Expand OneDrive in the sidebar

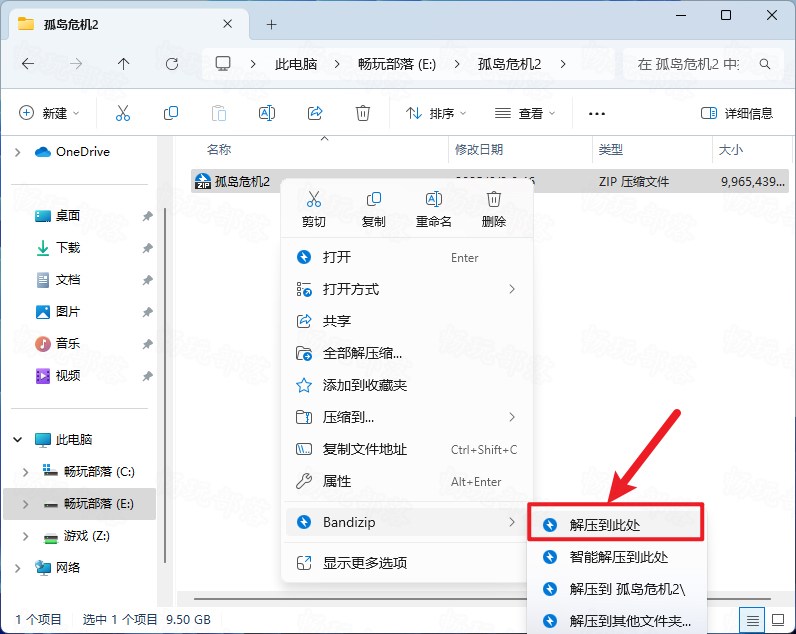[x=18, y=152]
